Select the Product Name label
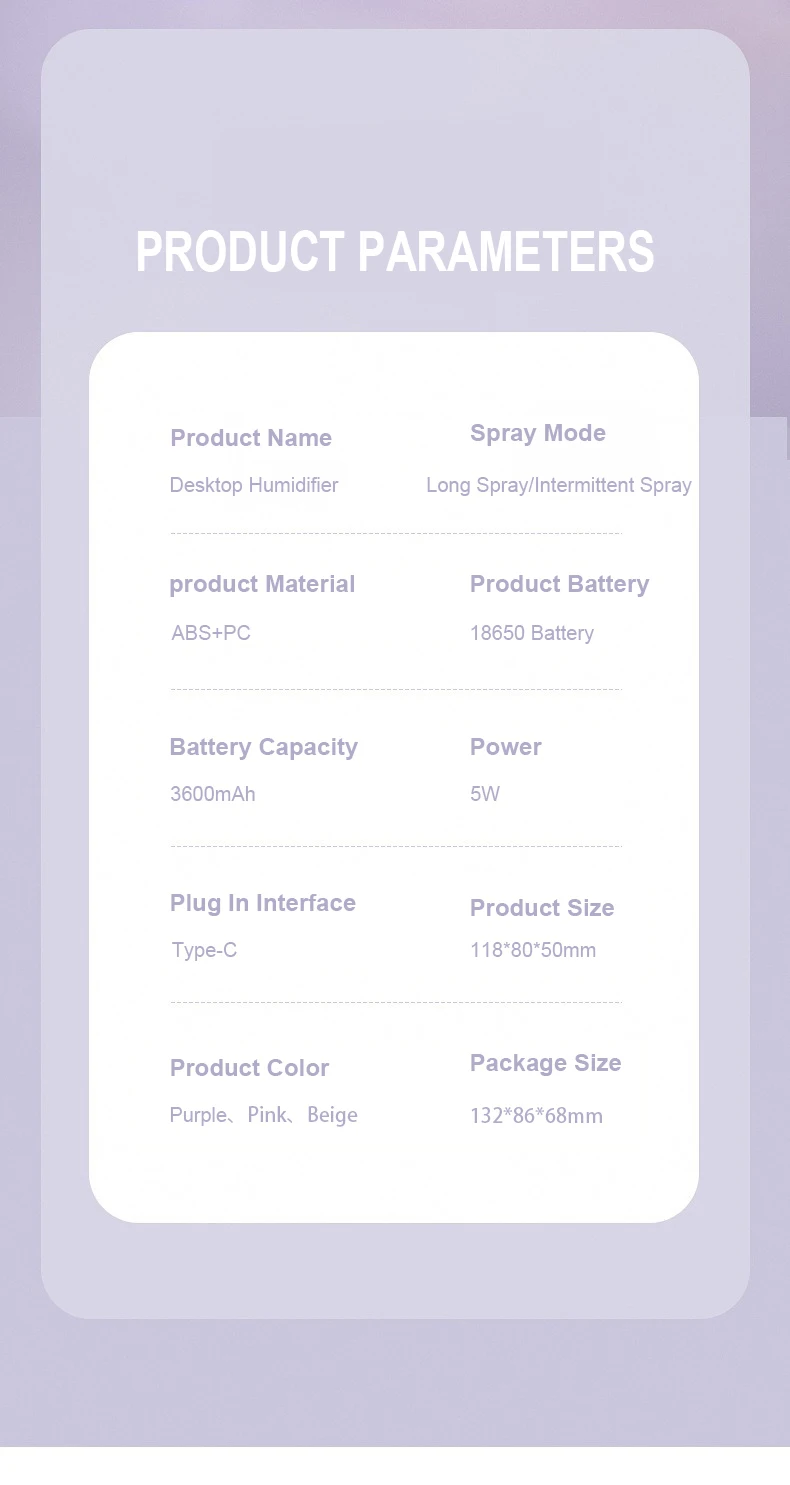This screenshot has width=790, height=1485. tap(251, 438)
